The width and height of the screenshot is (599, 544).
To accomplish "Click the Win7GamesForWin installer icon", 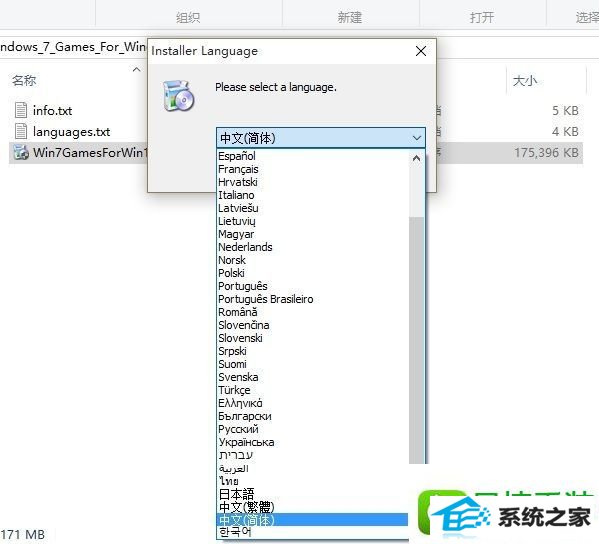I will [x=21, y=152].
